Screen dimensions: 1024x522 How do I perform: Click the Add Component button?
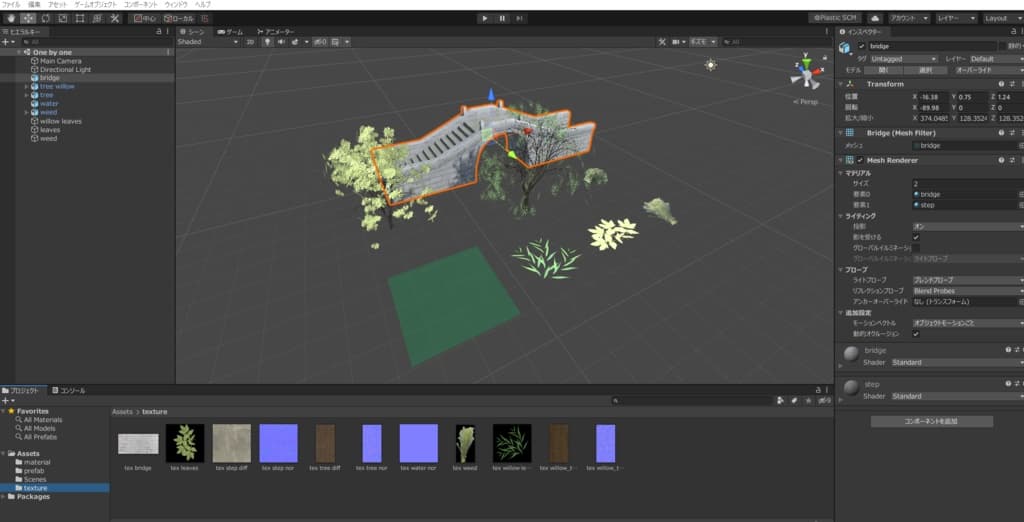coord(931,422)
